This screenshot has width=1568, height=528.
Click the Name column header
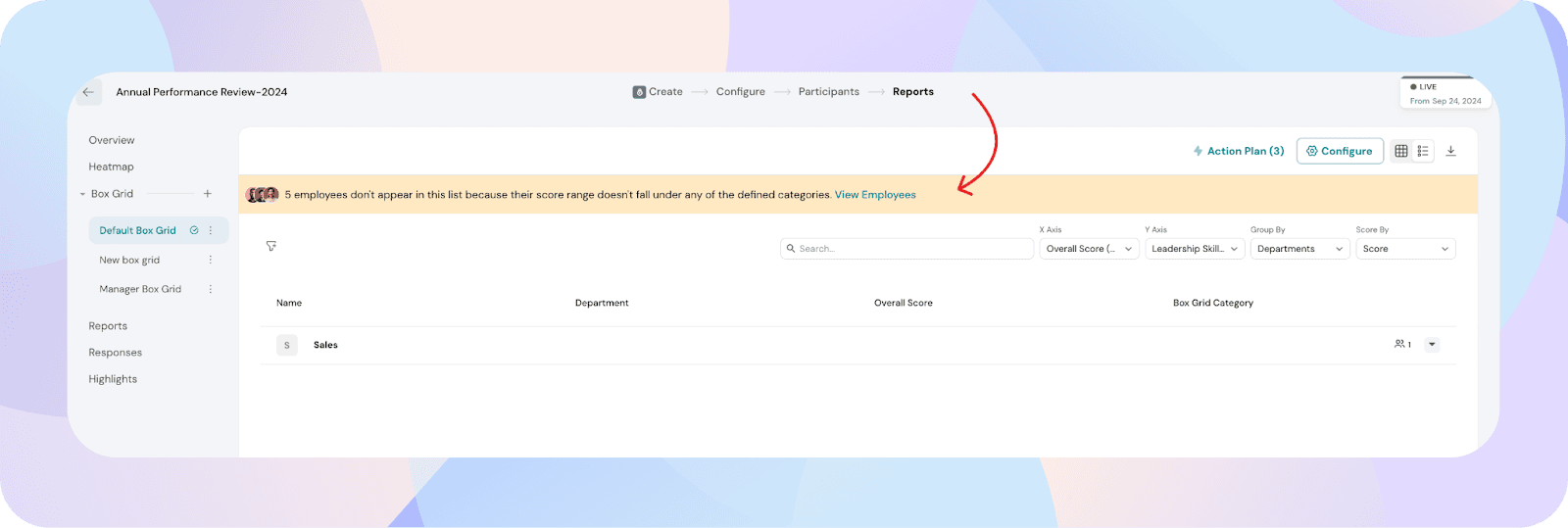[289, 303]
